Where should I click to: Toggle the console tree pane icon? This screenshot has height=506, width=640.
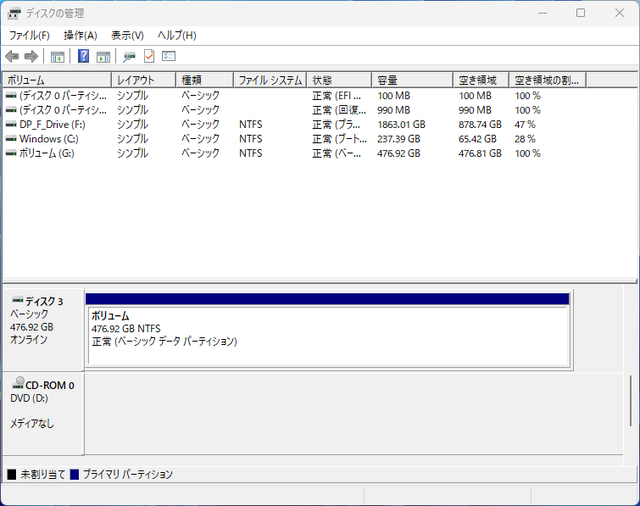click(x=57, y=56)
